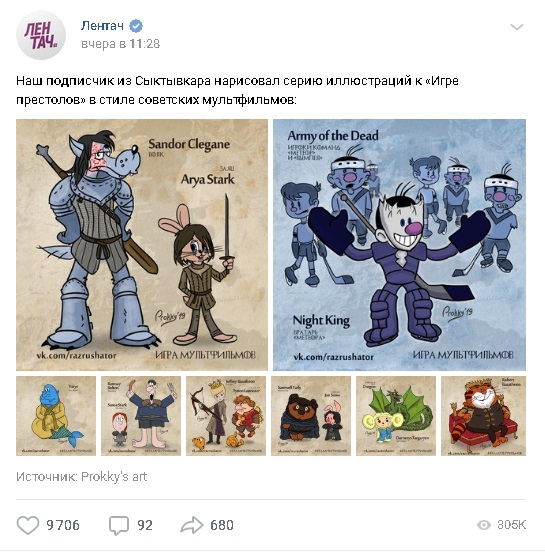The width and height of the screenshot is (545, 553).
Task: Open the Prokky's art source link
Action: pyautogui.click(x=114, y=477)
